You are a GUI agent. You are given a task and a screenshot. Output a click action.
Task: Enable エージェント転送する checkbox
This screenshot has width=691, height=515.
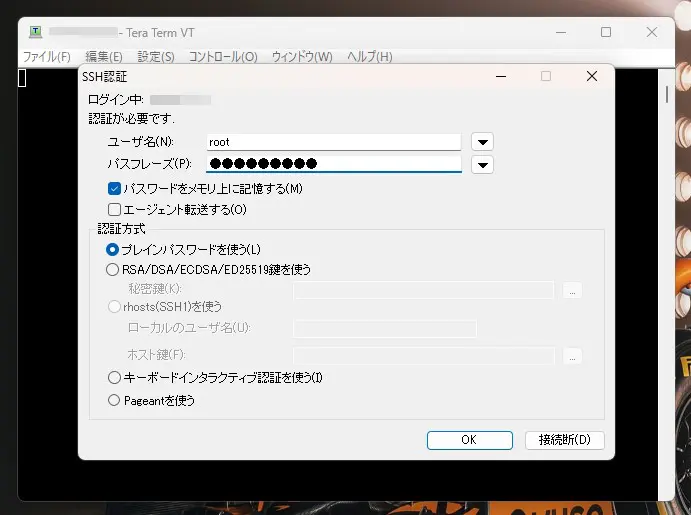point(114,210)
